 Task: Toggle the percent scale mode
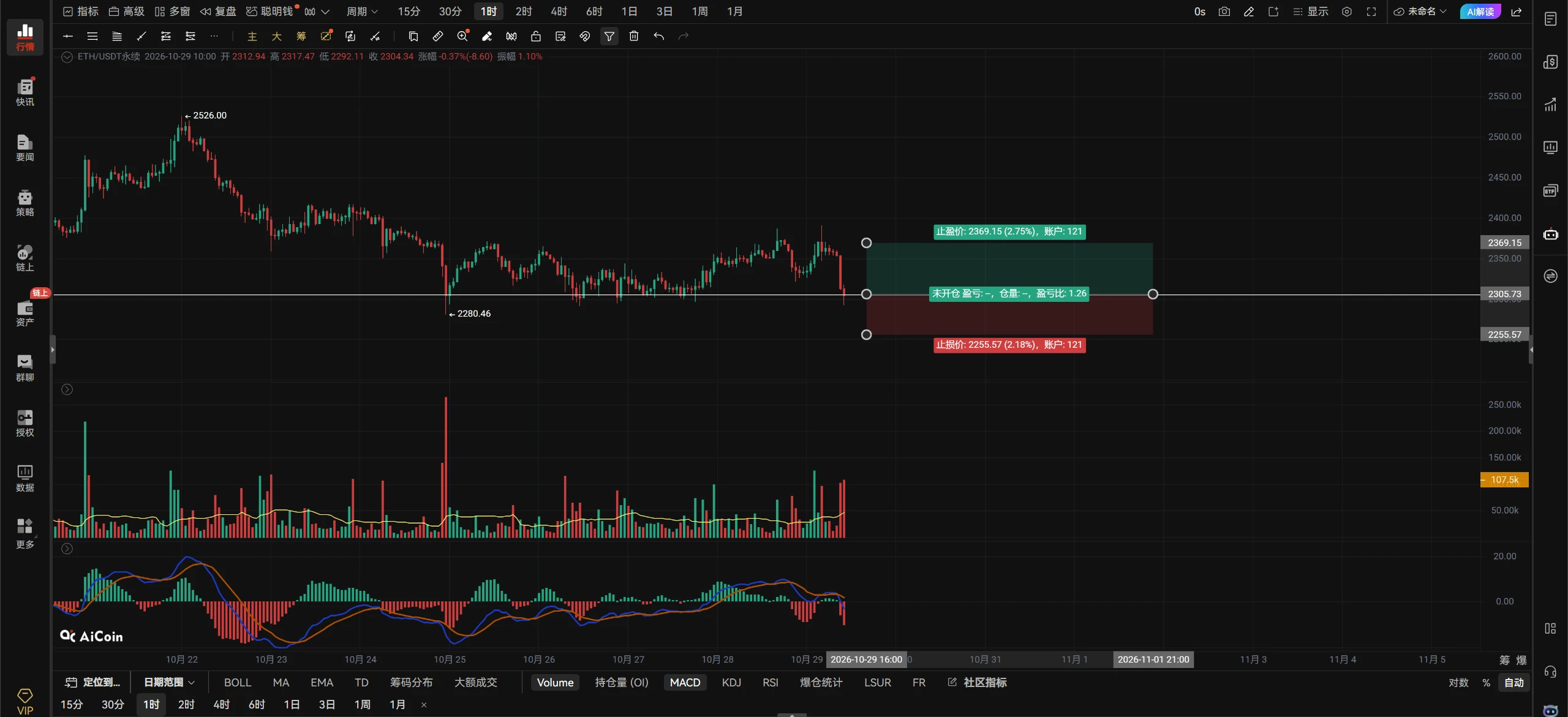[x=1486, y=682]
